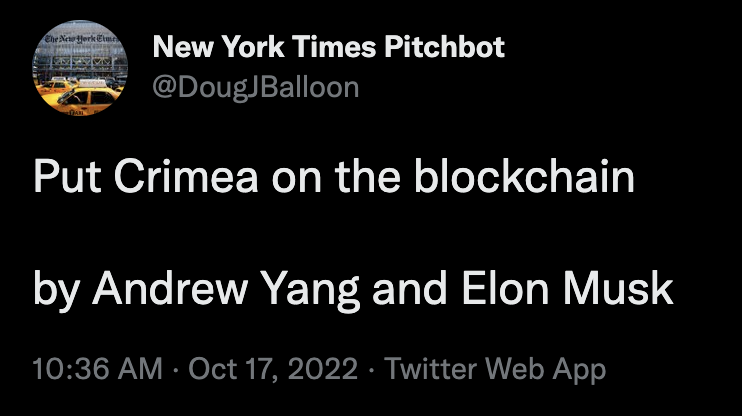
Task: Click the New York Times logo in avatar
Action: [78, 41]
